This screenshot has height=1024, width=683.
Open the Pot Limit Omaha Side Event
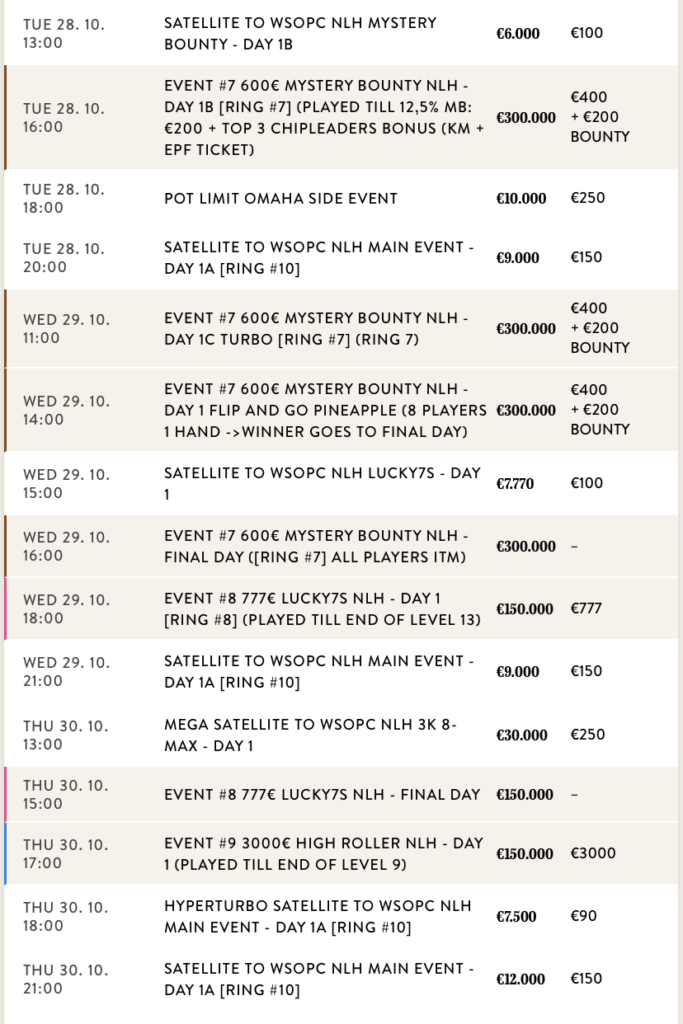coord(281,199)
